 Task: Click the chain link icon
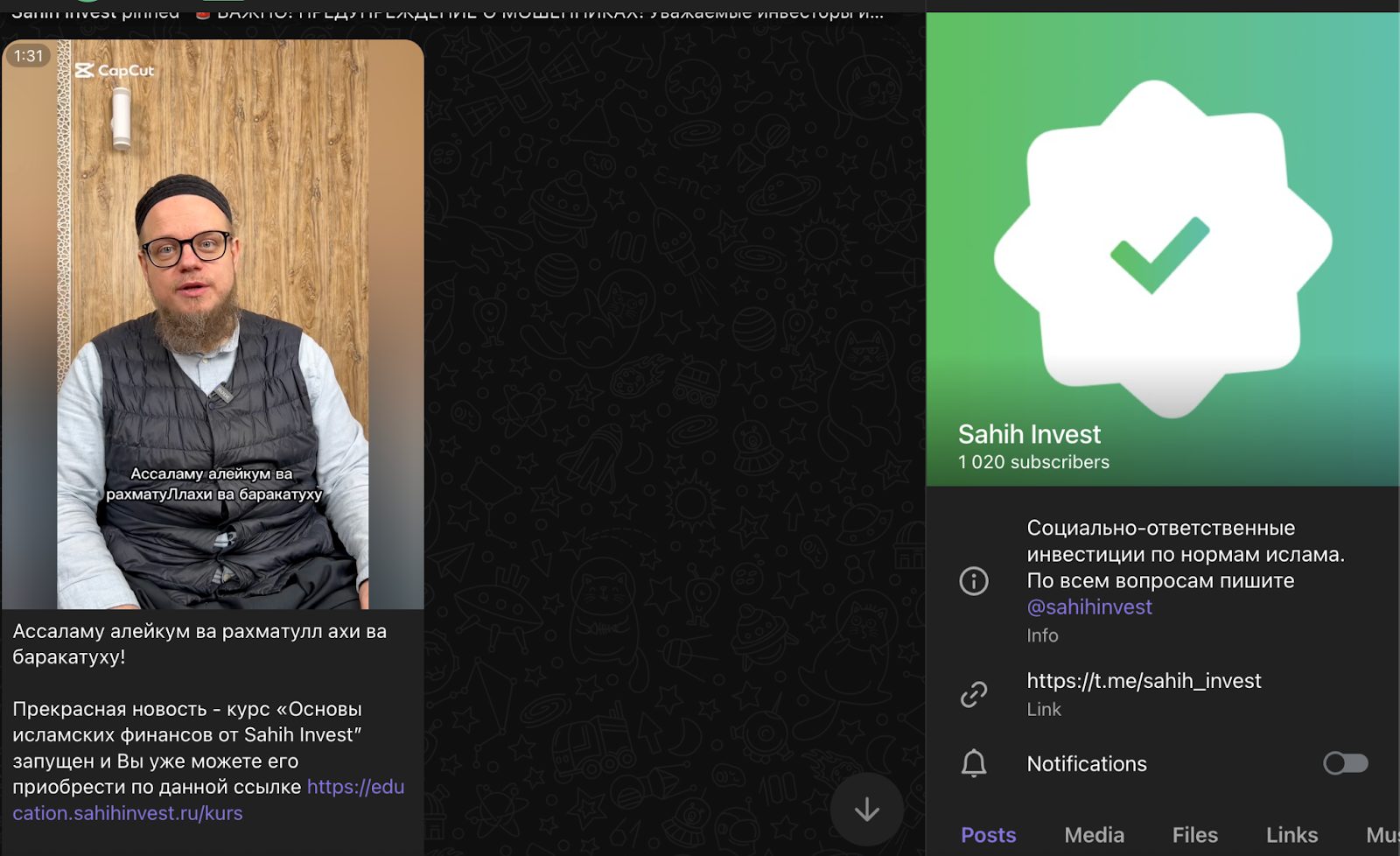(974, 694)
